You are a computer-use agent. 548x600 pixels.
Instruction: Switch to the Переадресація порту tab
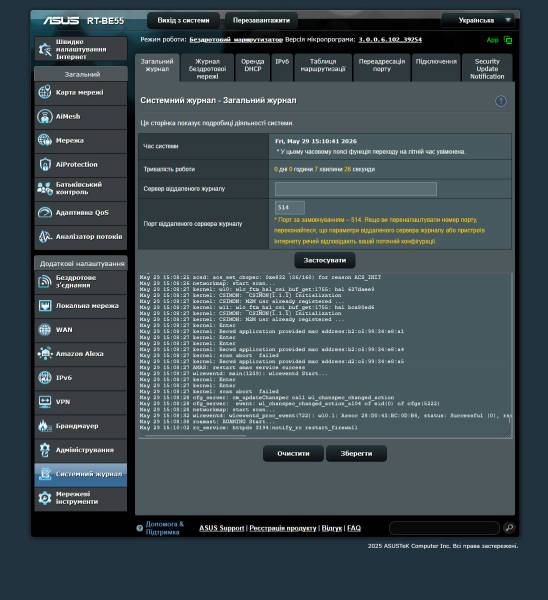tap(382, 67)
